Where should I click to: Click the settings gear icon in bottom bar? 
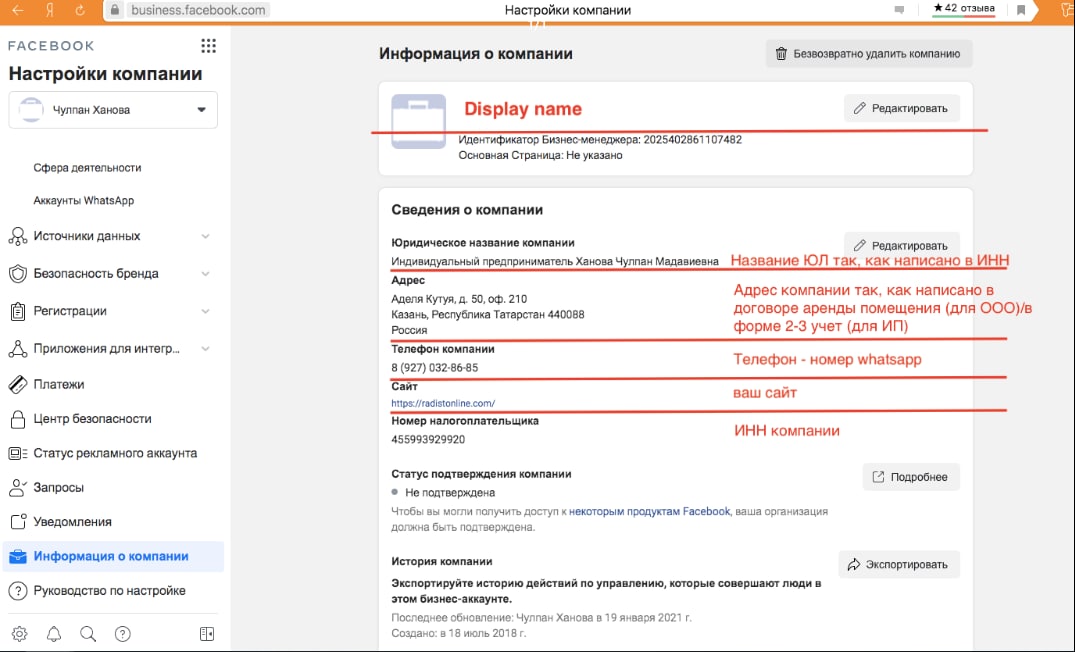[20, 634]
